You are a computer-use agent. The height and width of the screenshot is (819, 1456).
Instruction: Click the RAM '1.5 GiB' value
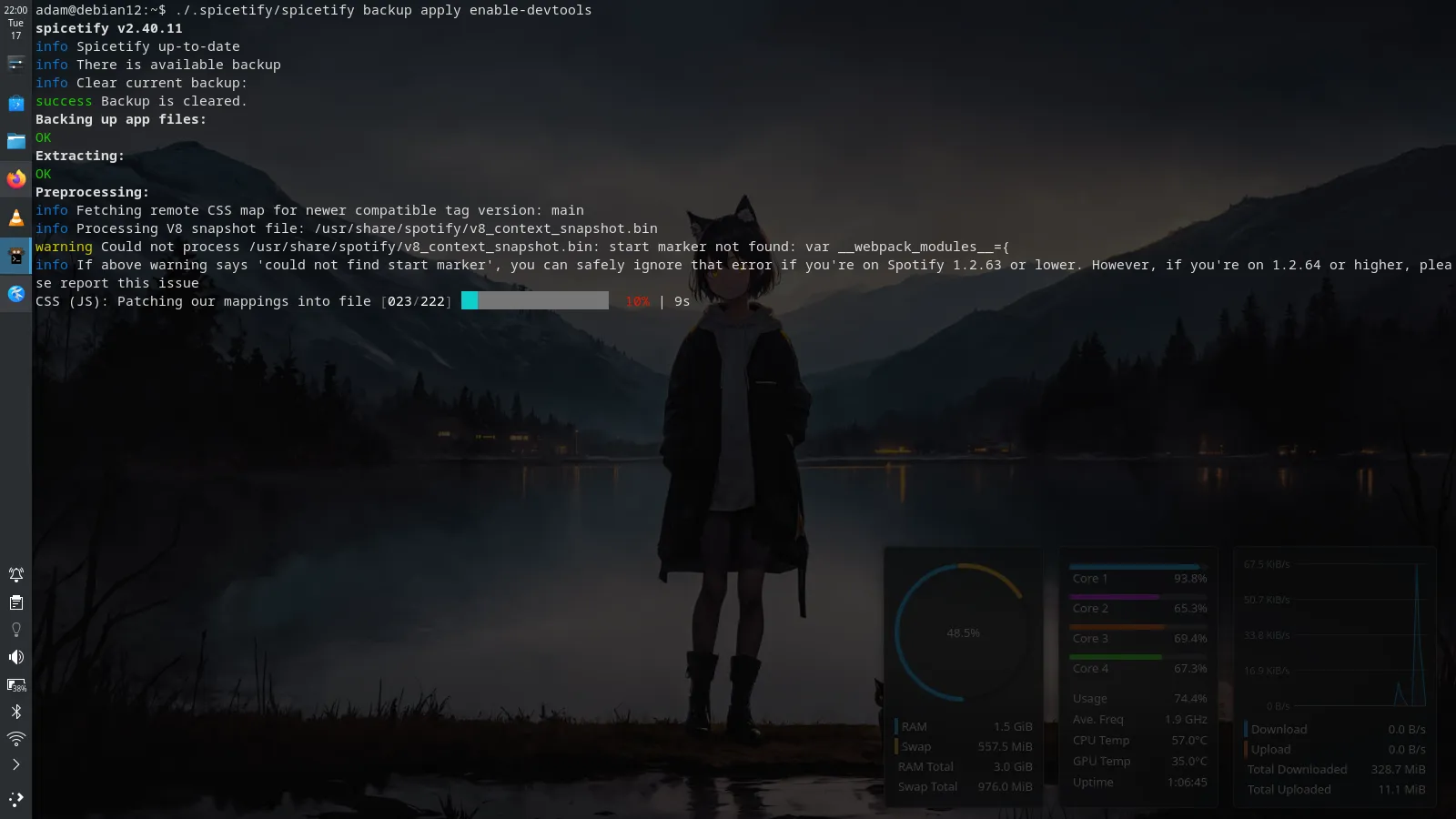click(1013, 727)
